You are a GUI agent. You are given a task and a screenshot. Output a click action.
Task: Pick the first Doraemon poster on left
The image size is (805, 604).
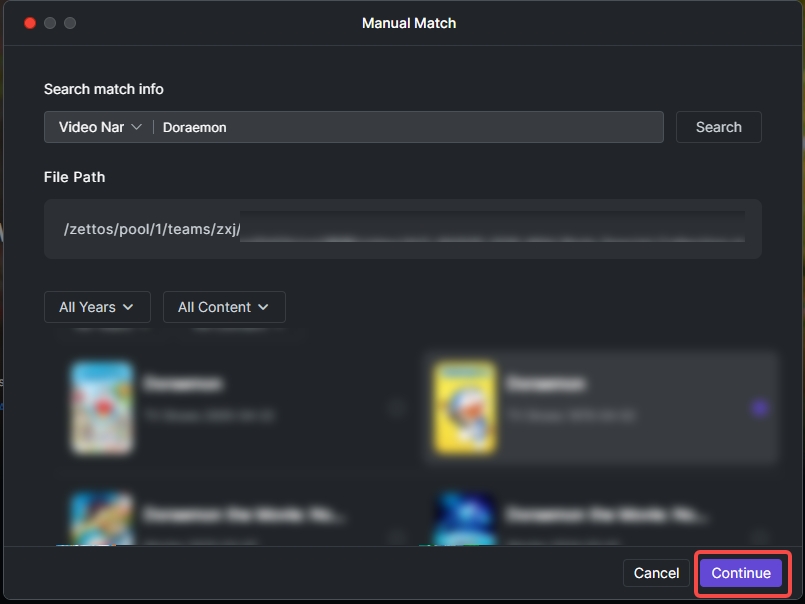coord(102,407)
